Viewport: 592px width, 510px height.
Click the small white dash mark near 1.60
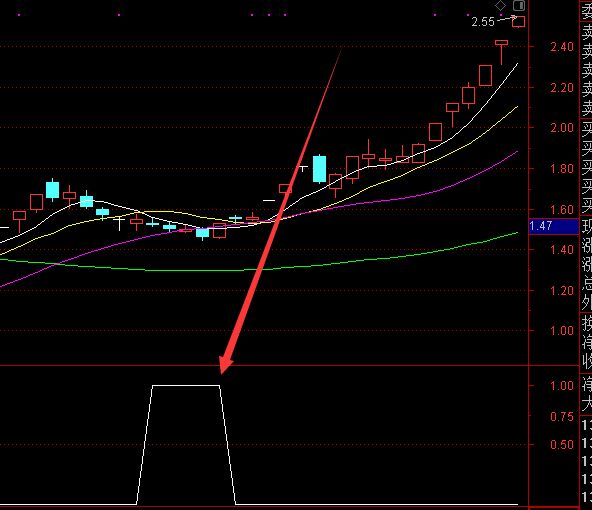(x=269, y=200)
